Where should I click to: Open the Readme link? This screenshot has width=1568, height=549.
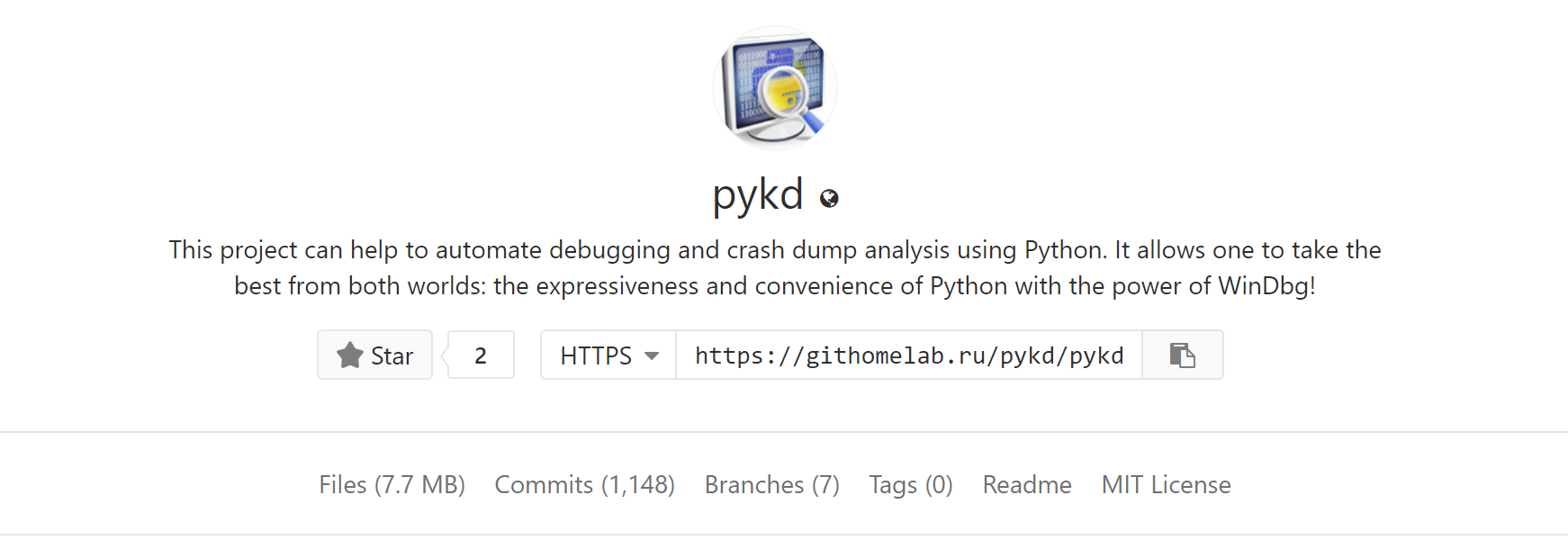[x=1027, y=484]
